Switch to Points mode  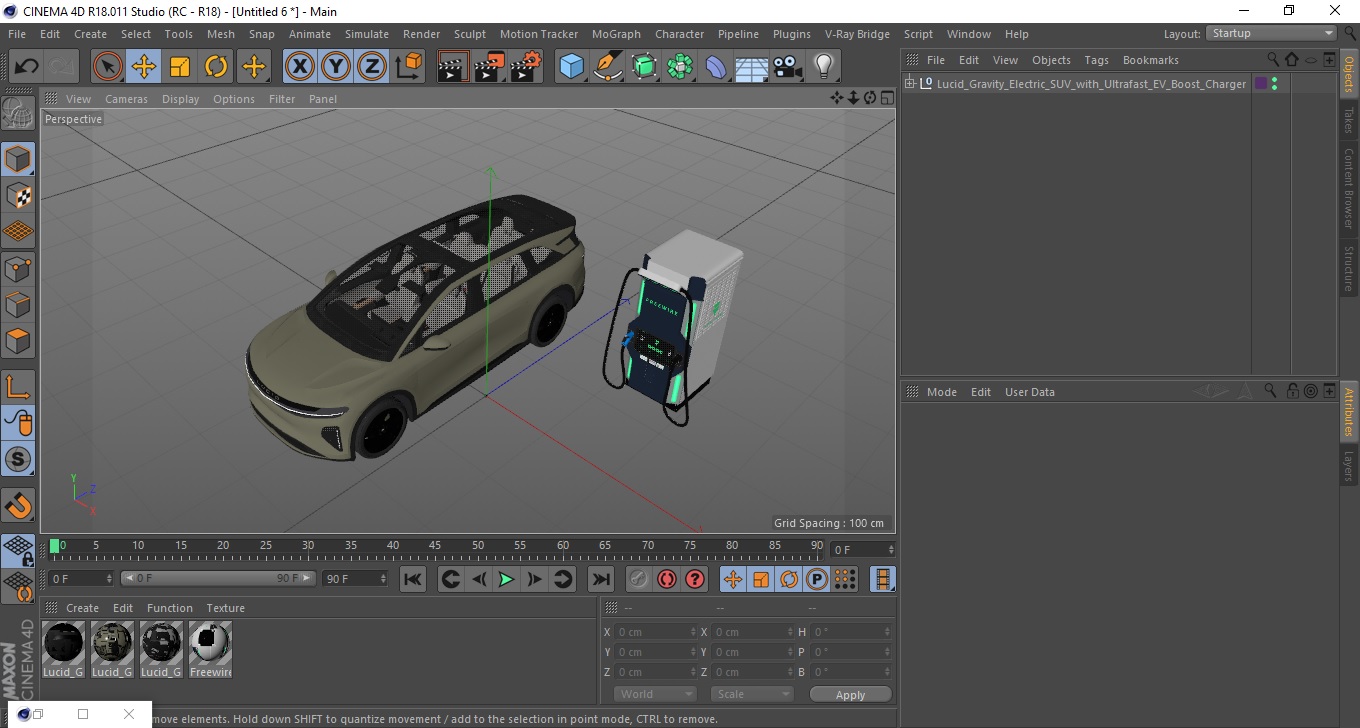(x=18, y=268)
